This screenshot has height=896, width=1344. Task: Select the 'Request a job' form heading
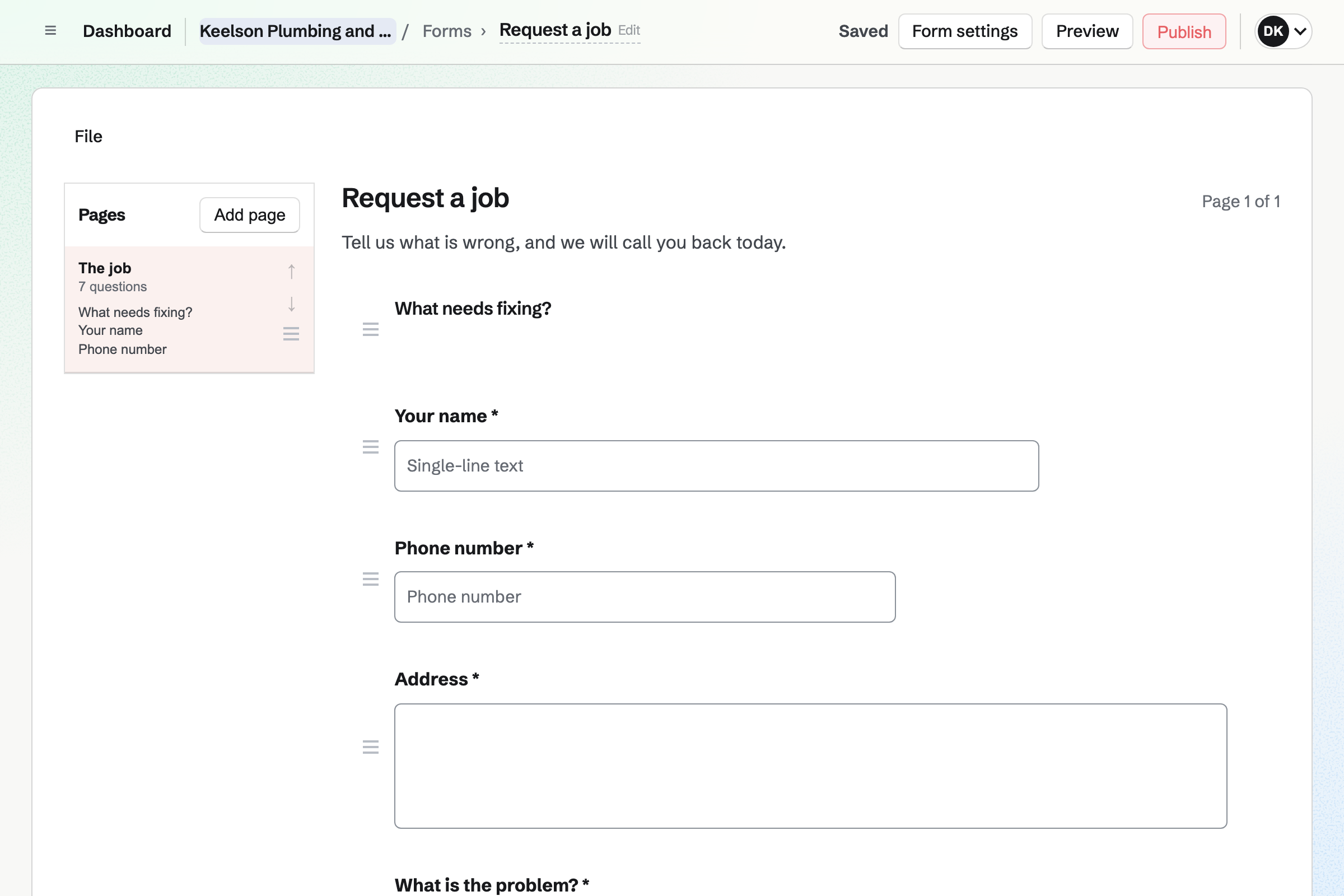coord(425,198)
